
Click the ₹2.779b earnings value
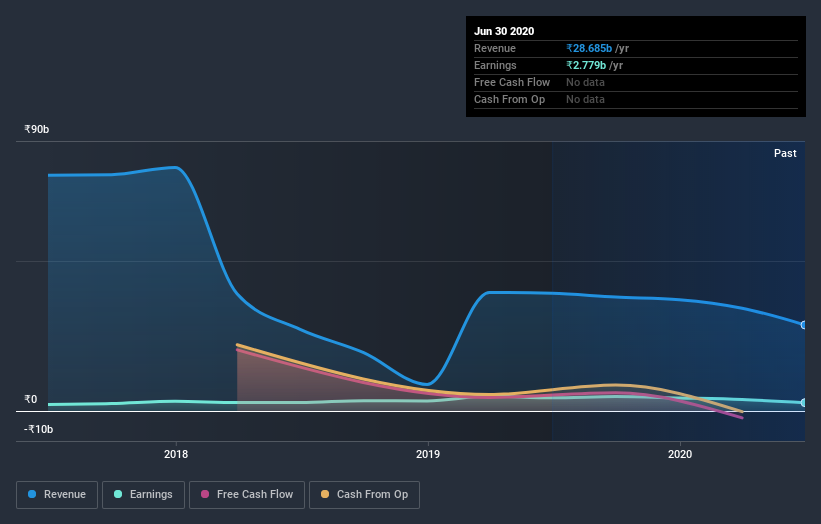586,65
